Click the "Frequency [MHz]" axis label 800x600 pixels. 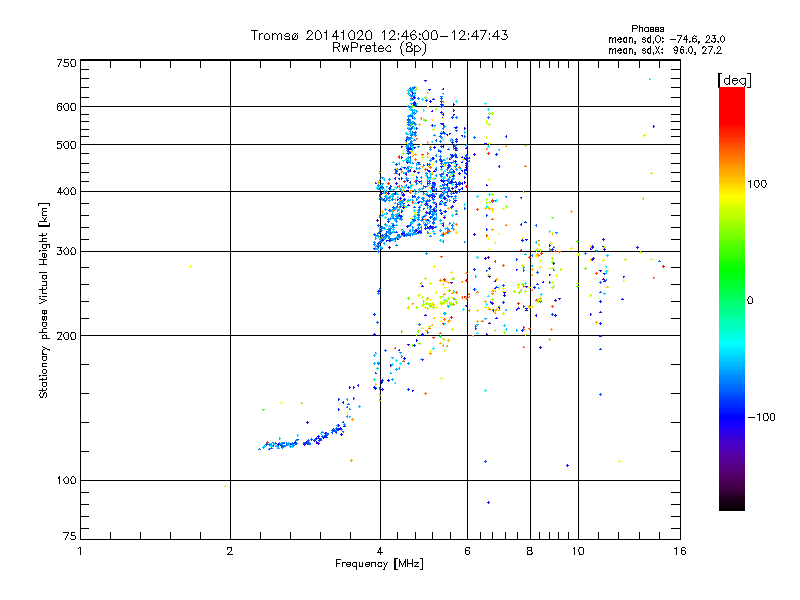click(x=379, y=564)
